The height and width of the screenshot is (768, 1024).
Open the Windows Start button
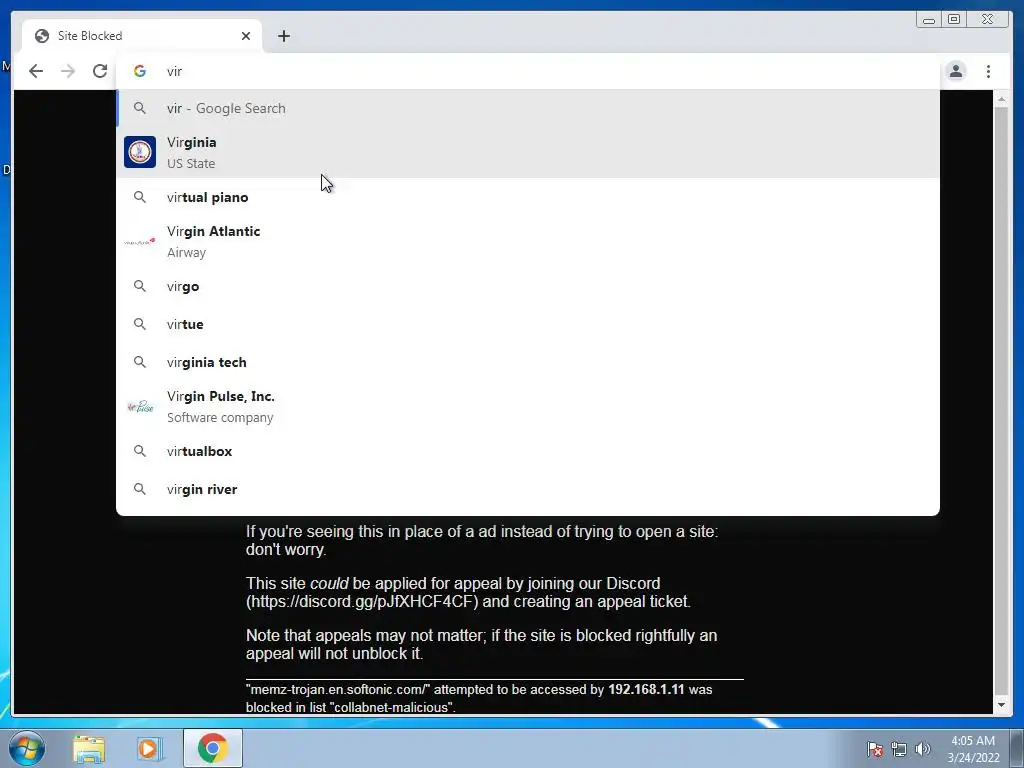click(x=27, y=748)
